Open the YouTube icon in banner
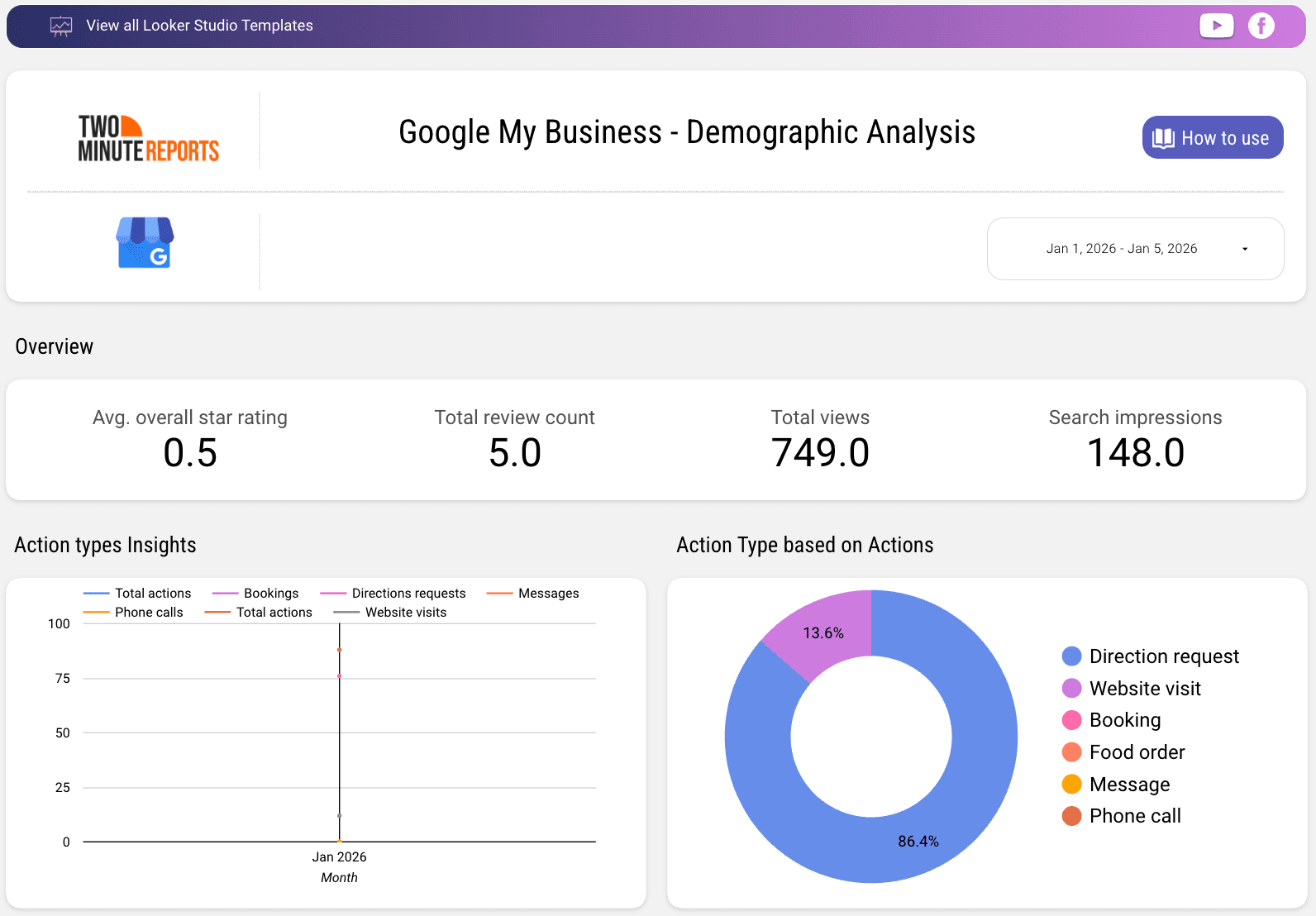 coord(1216,26)
